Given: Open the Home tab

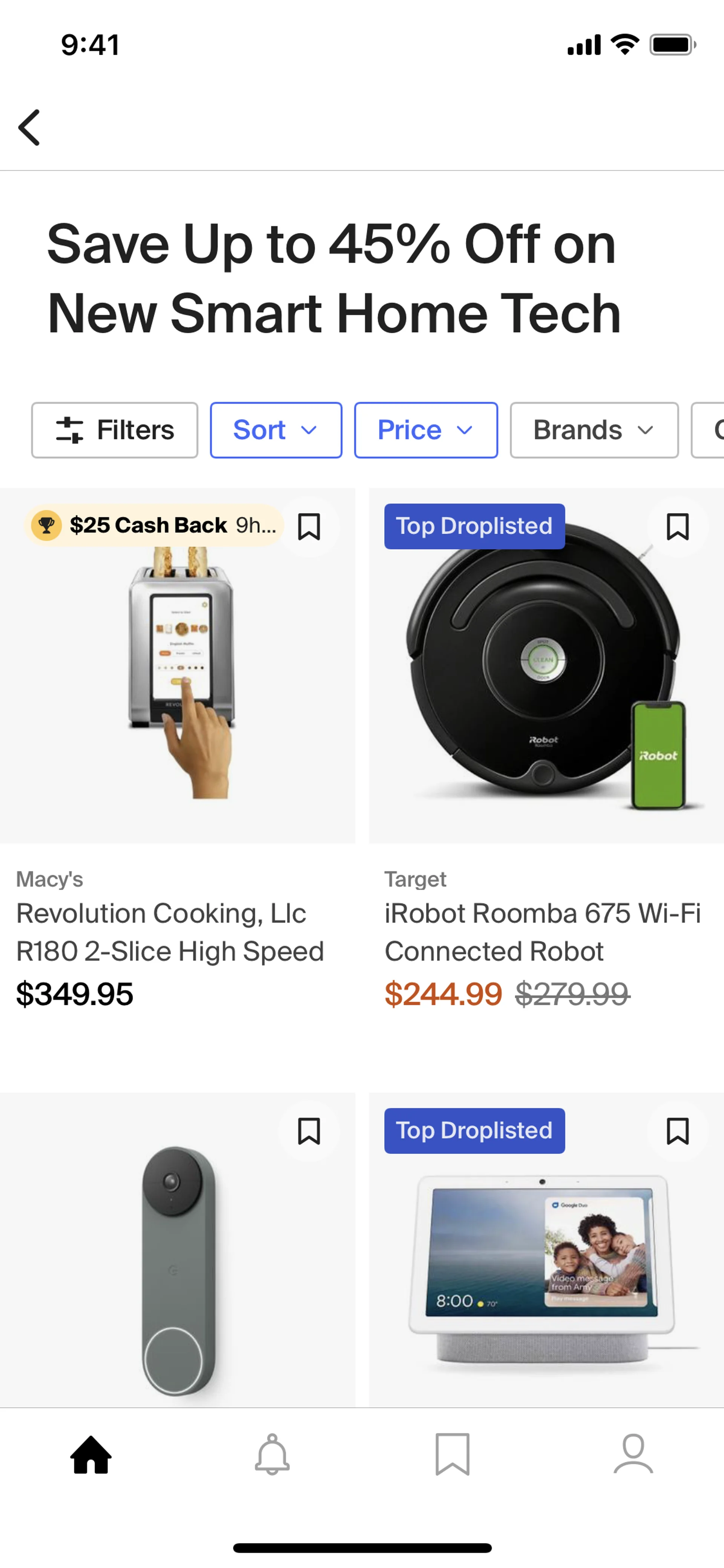Looking at the screenshot, I should 90,1454.
